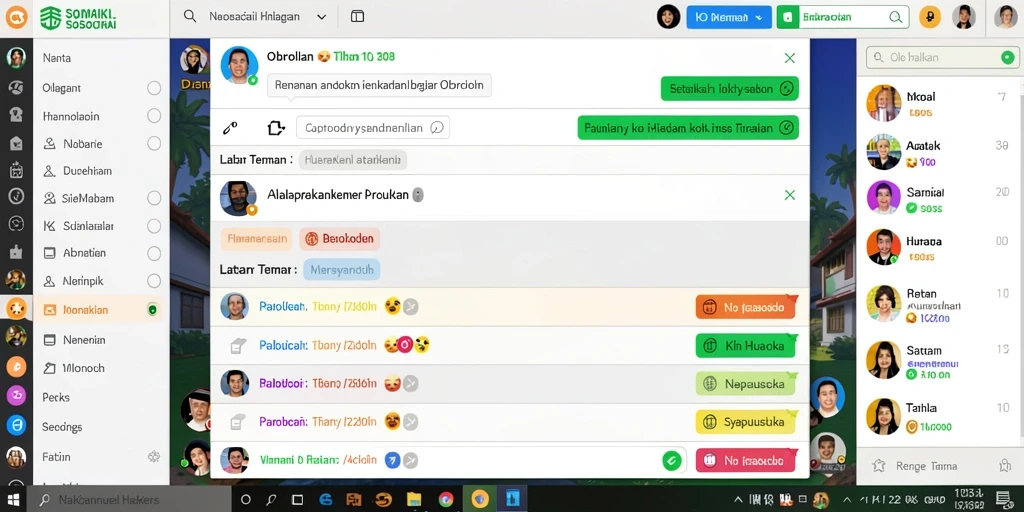Select the Beroloden red tag
This screenshot has width=1024, height=512.
pyautogui.click(x=340, y=238)
